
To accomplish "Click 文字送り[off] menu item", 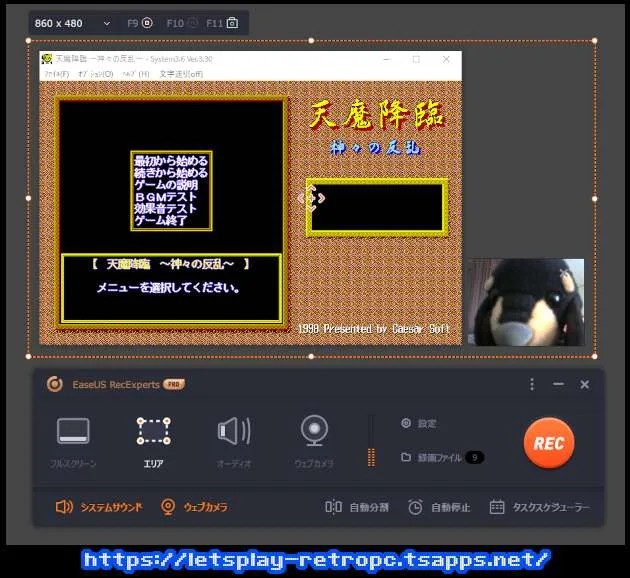I will pyautogui.click(x=181, y=74).
